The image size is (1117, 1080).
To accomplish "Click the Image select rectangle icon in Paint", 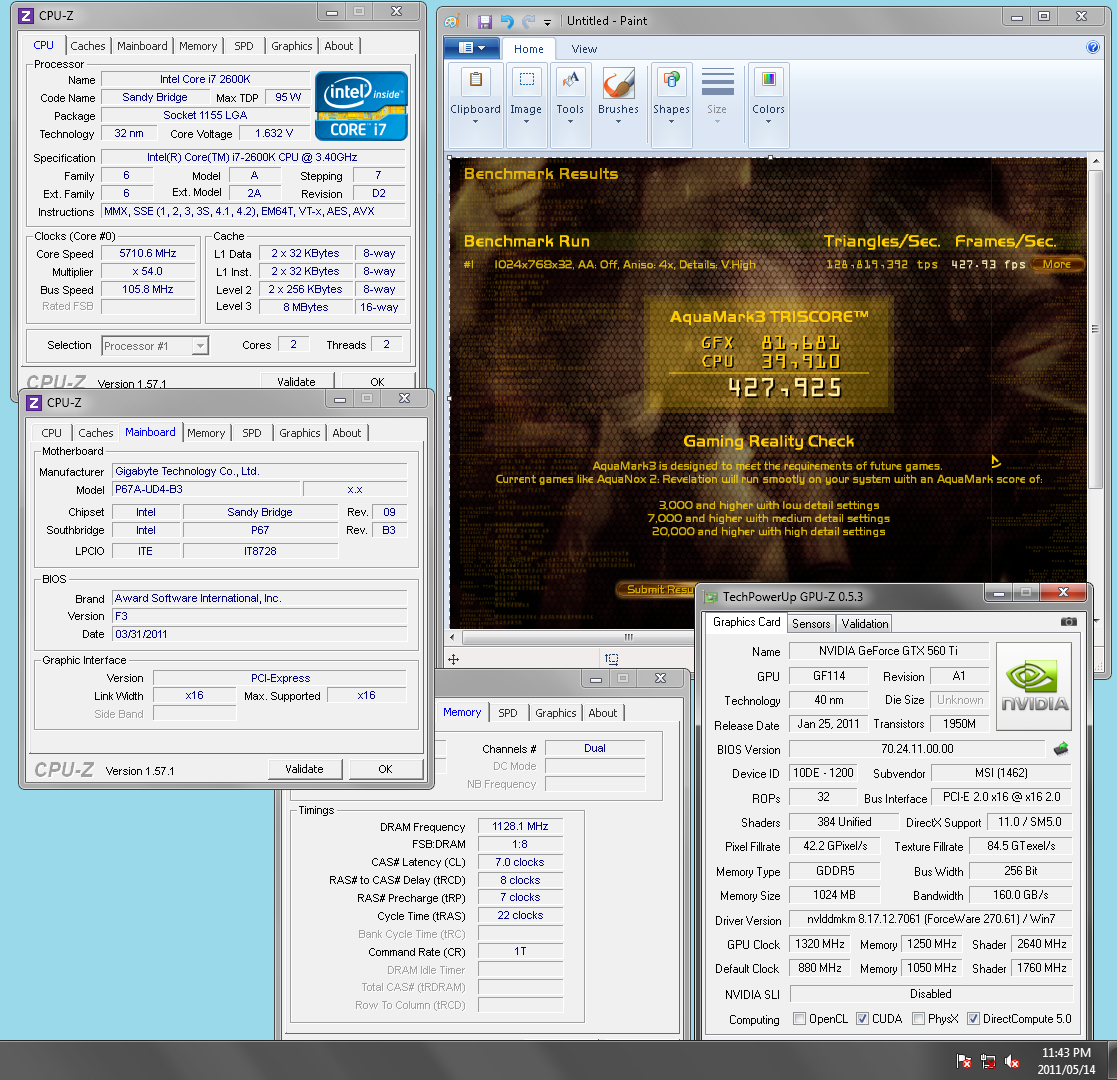I will coord(526,81).
